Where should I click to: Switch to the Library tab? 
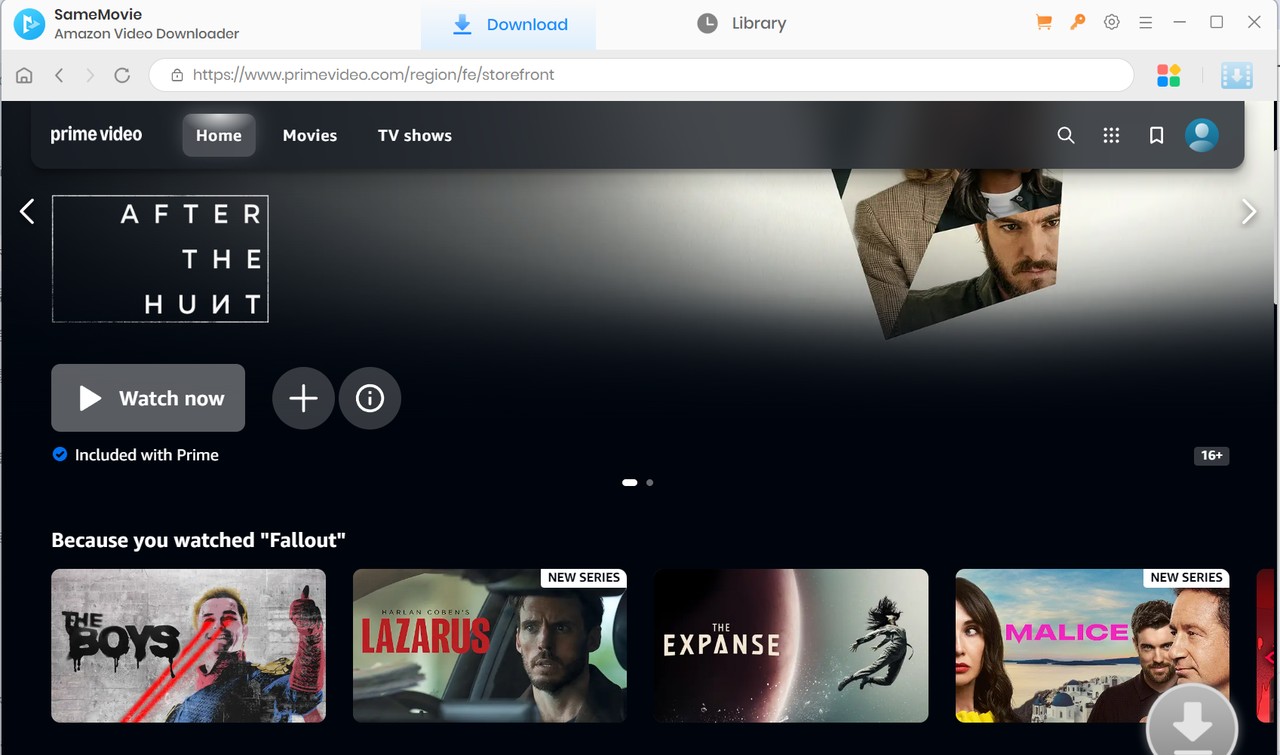(x=742, y=23)
